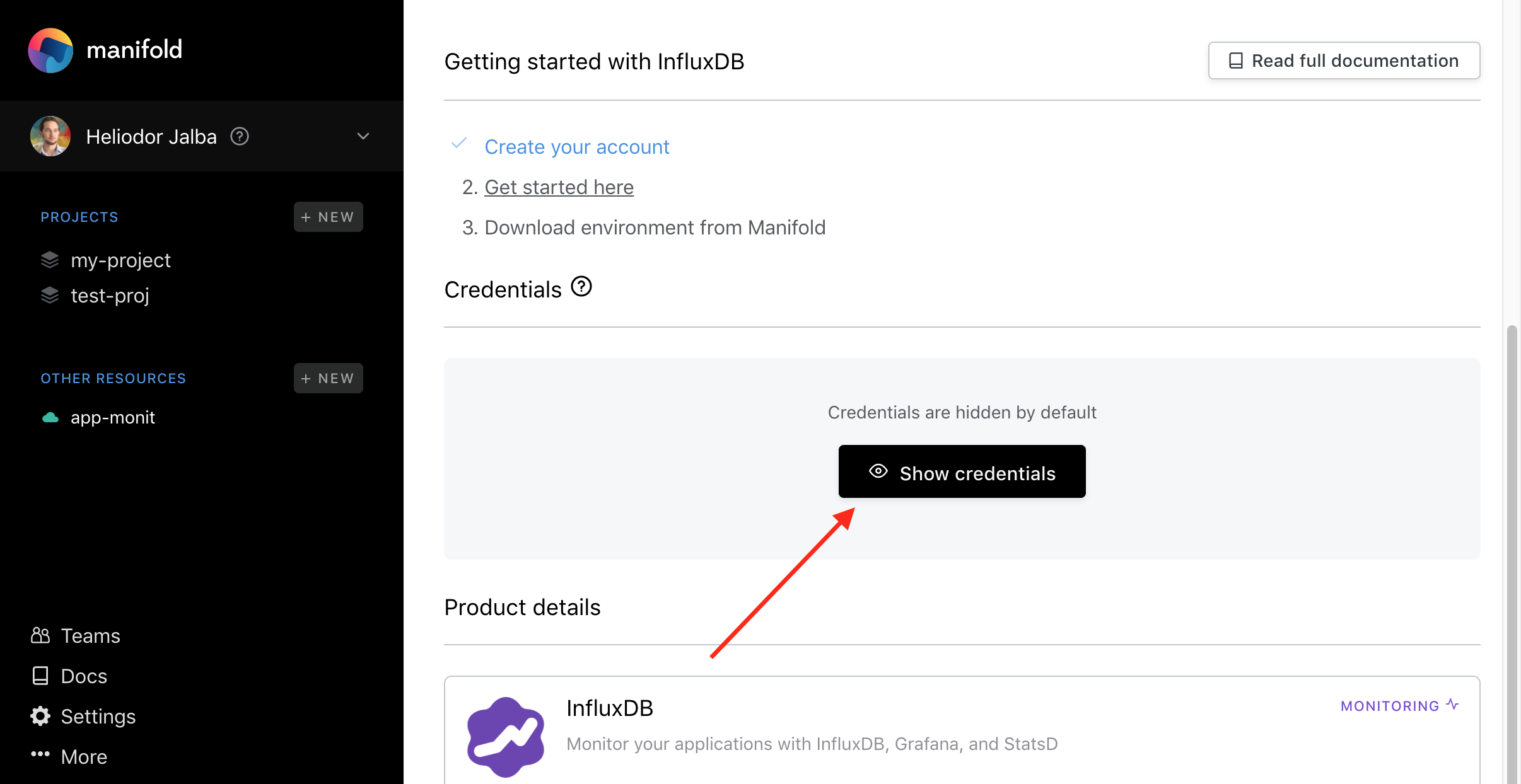Expand the Heliodor Jalba account dropdown
The width and height of the screenshot is (1521, 784).
pyautogui.click(x=363, y=136)
